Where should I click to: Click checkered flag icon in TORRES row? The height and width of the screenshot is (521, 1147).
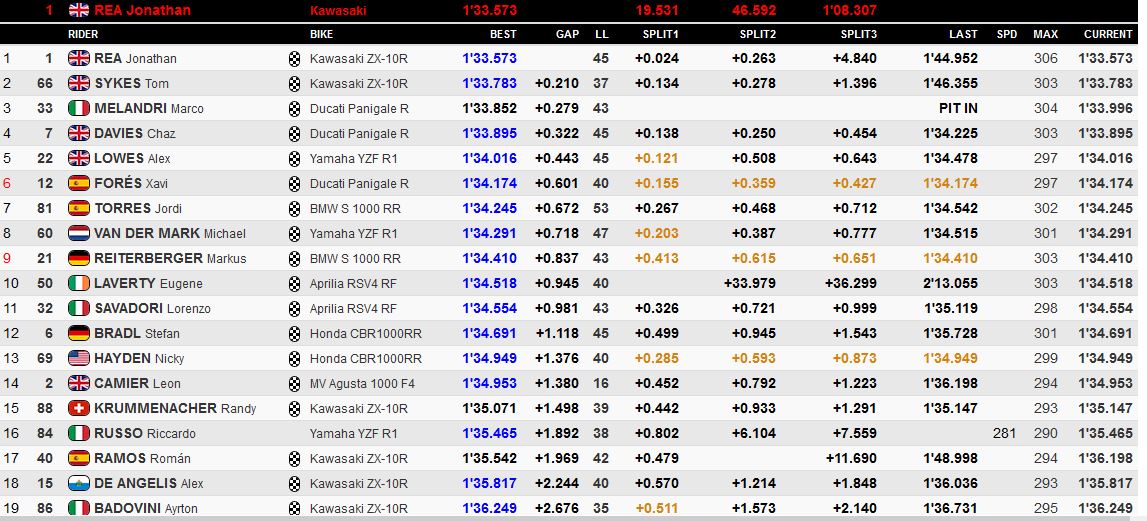[294, 208]
